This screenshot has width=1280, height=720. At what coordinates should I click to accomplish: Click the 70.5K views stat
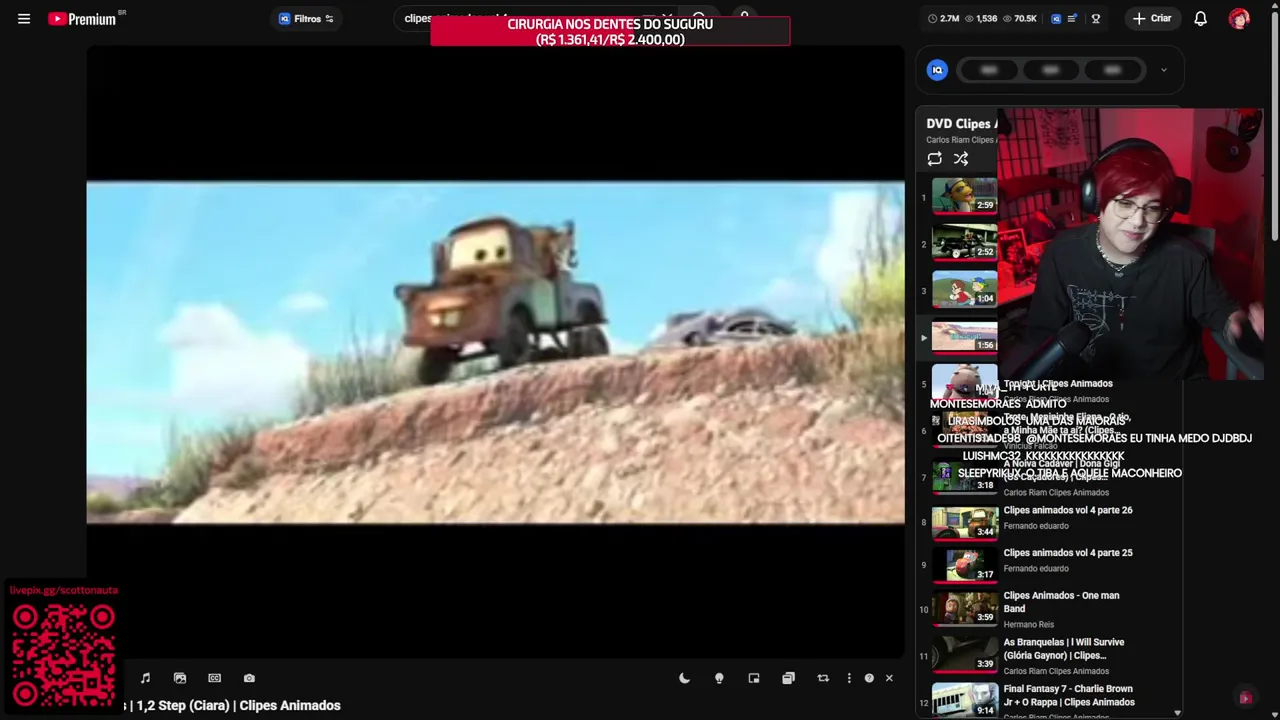tap(1020, 19)
